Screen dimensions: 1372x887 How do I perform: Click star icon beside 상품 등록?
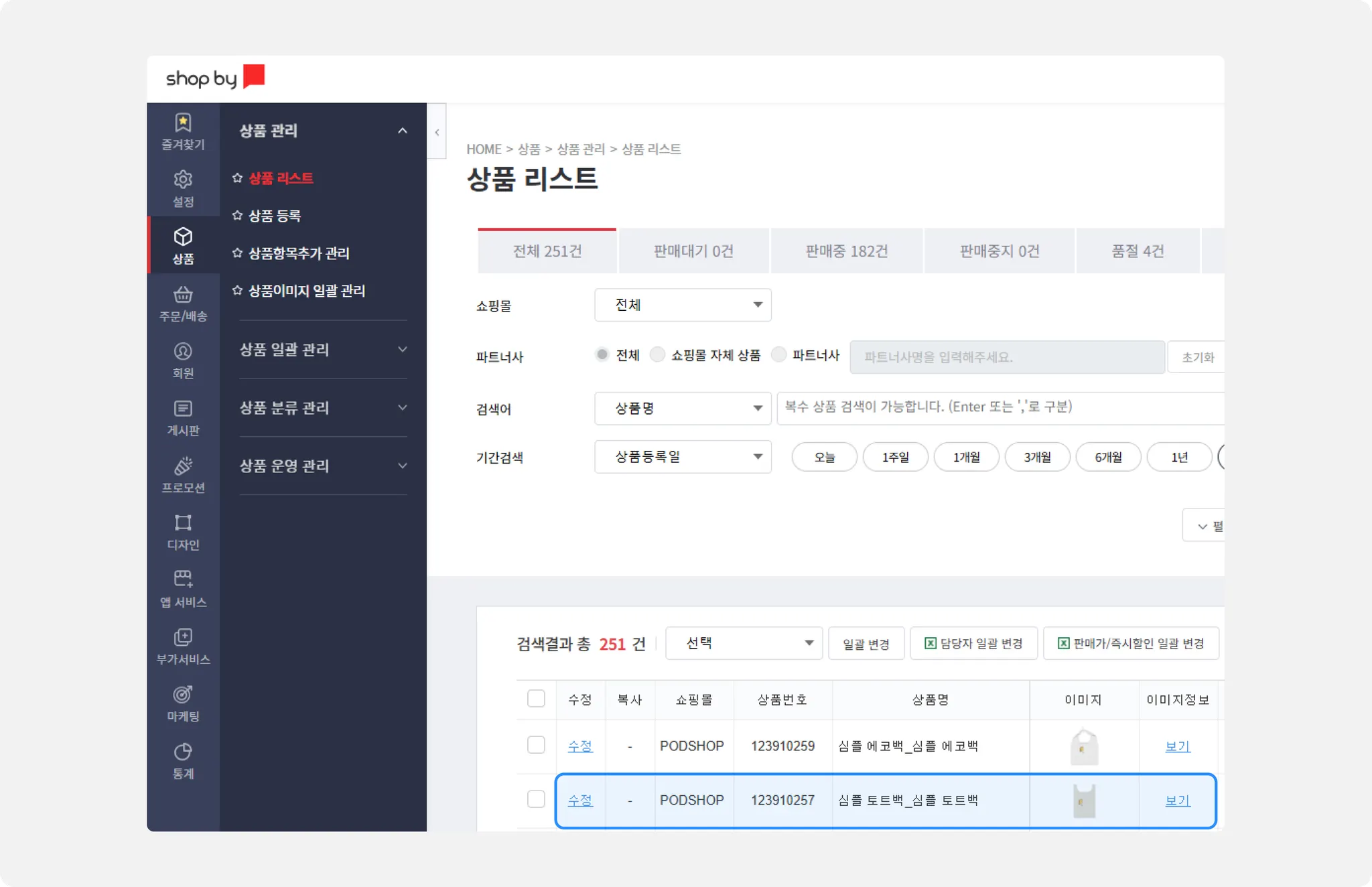(237, 215)
